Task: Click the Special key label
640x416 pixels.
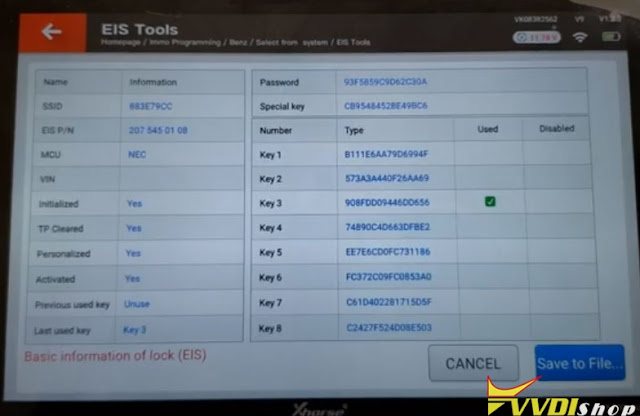Action: [x=282, y=107]
